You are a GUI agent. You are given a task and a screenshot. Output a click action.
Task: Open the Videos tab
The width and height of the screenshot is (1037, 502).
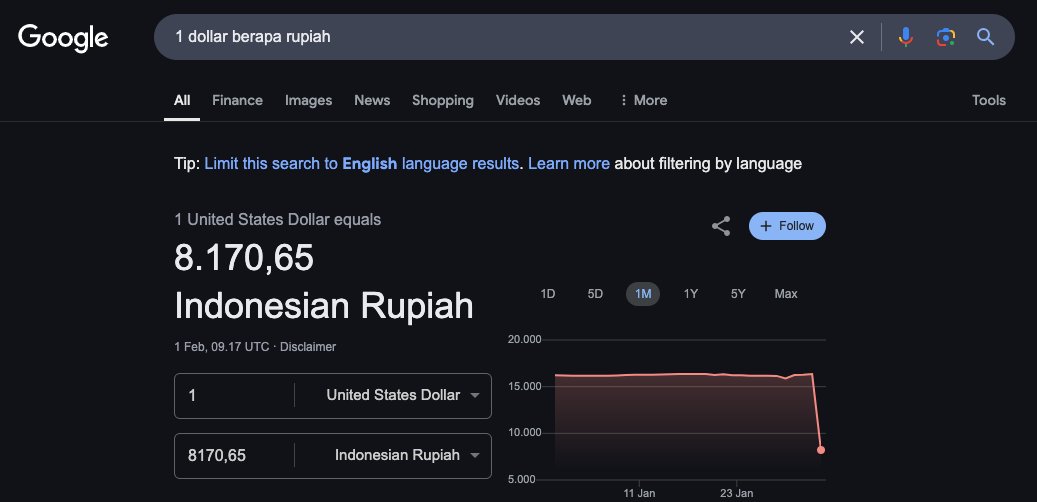pyautogui.click(x=518, y=101)
